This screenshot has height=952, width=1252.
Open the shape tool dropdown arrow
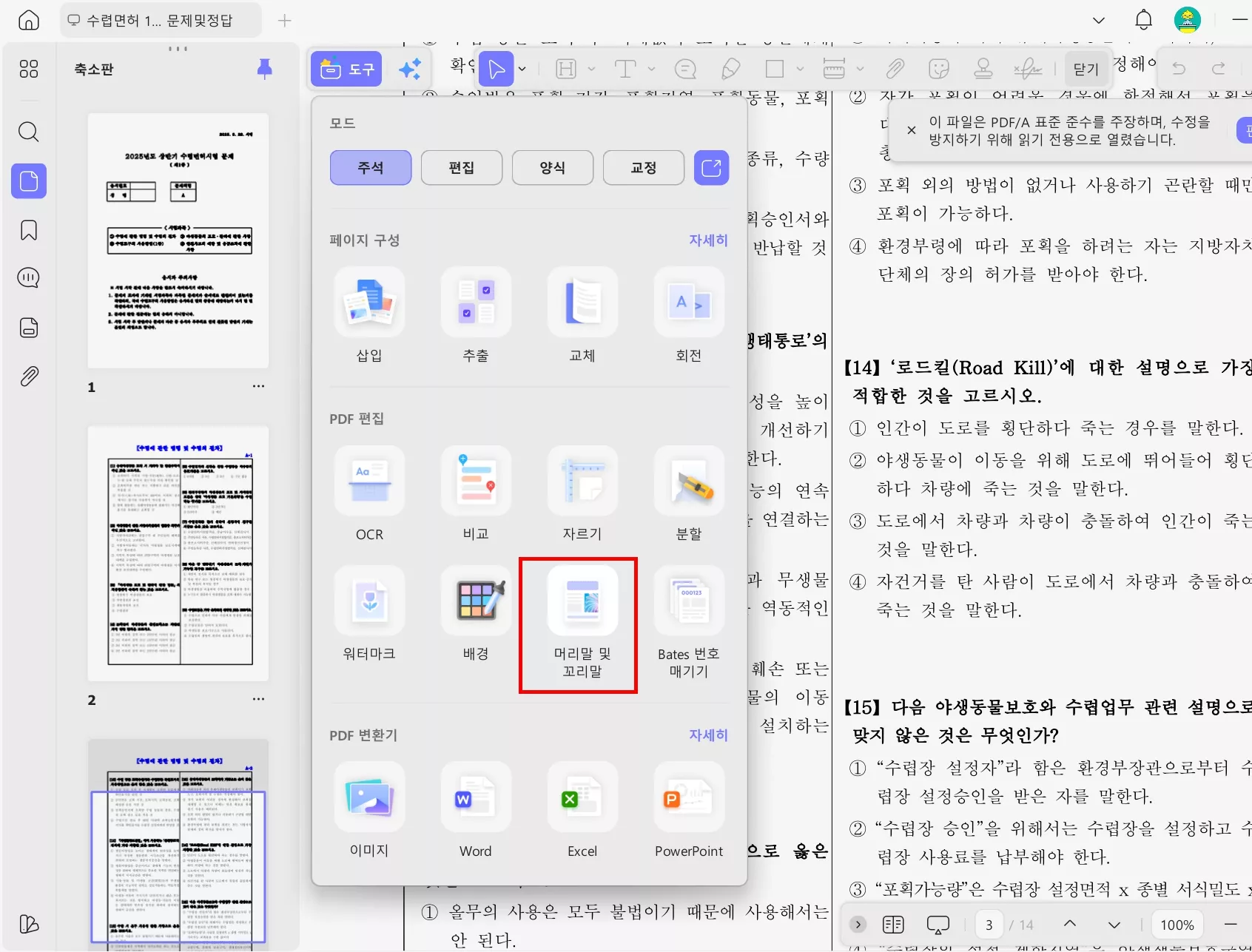800,68
